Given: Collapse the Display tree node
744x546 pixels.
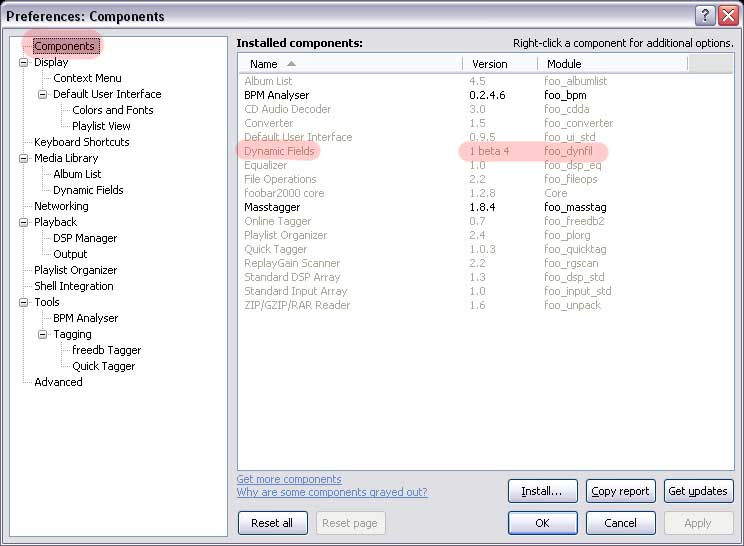Looking at the screenshot, I should coord(23,62).
